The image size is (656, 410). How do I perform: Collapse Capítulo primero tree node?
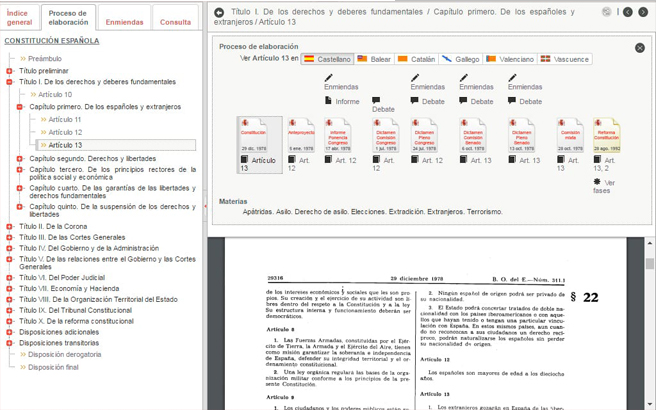pos(19,107)
